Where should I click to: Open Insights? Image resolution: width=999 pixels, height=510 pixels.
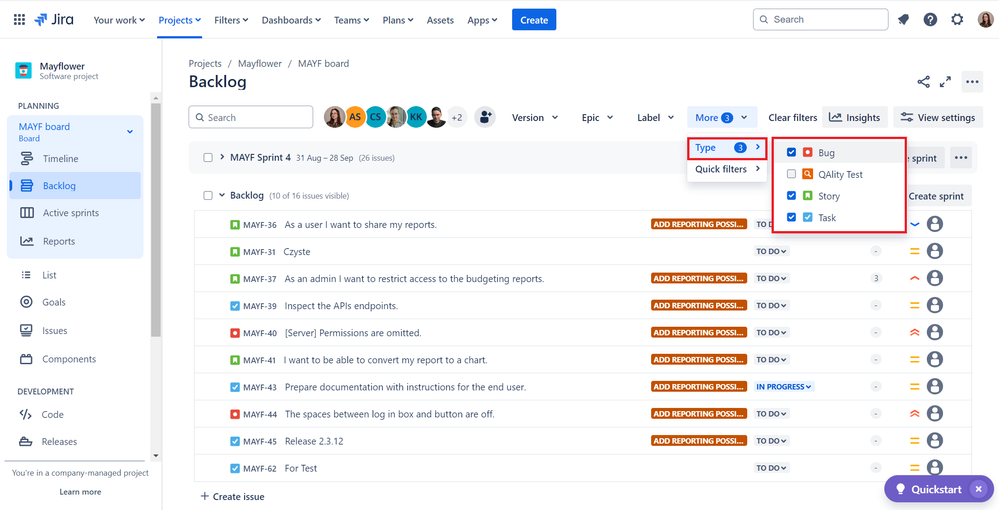[854, 117]
